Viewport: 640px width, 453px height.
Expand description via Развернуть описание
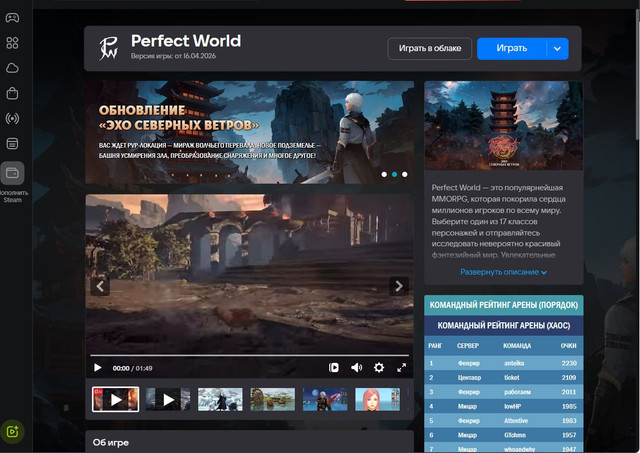[504, 272]
